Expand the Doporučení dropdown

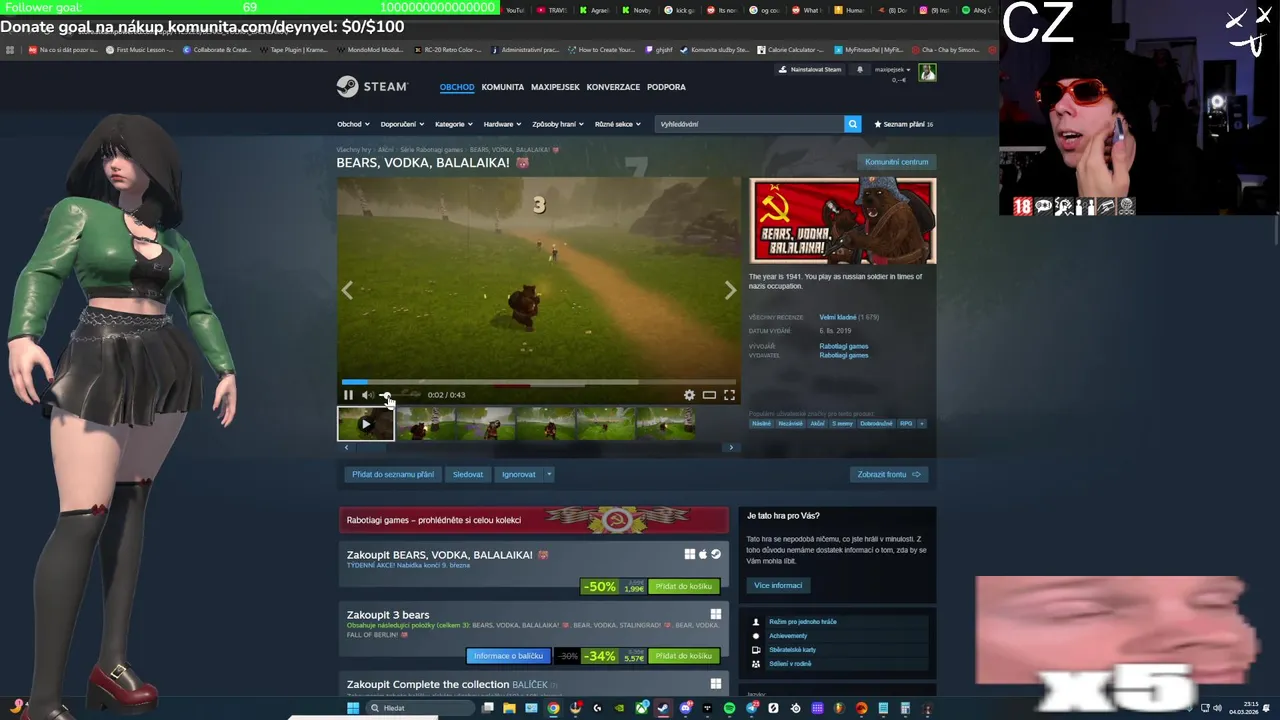402,124
